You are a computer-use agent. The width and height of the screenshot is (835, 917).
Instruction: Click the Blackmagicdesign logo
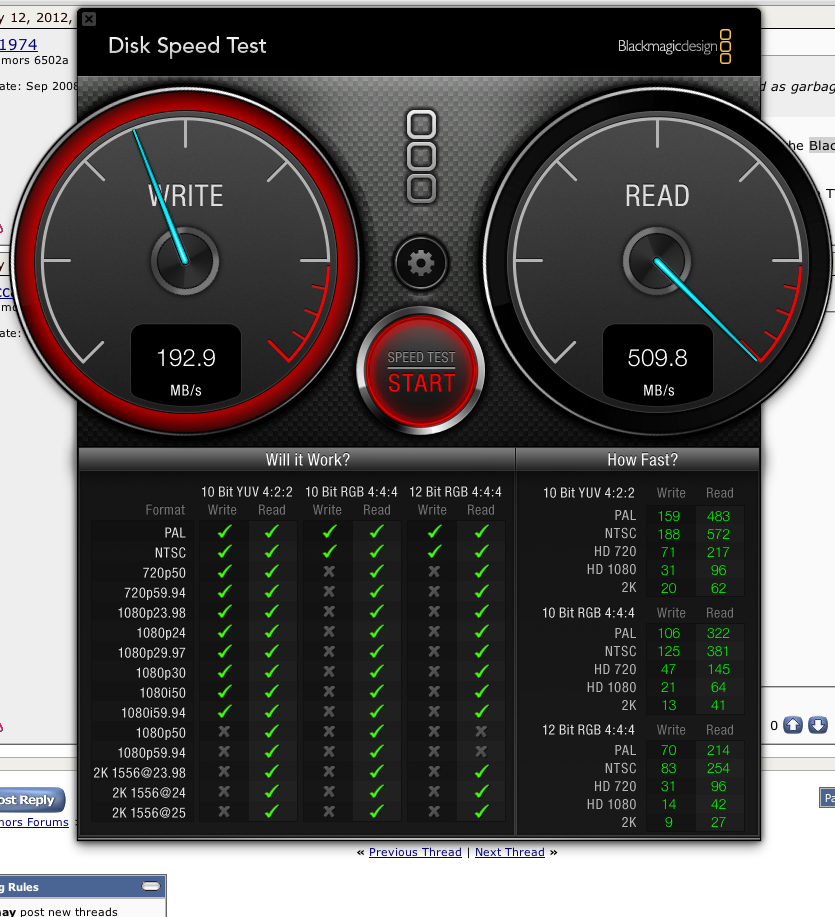coord(674,46)
